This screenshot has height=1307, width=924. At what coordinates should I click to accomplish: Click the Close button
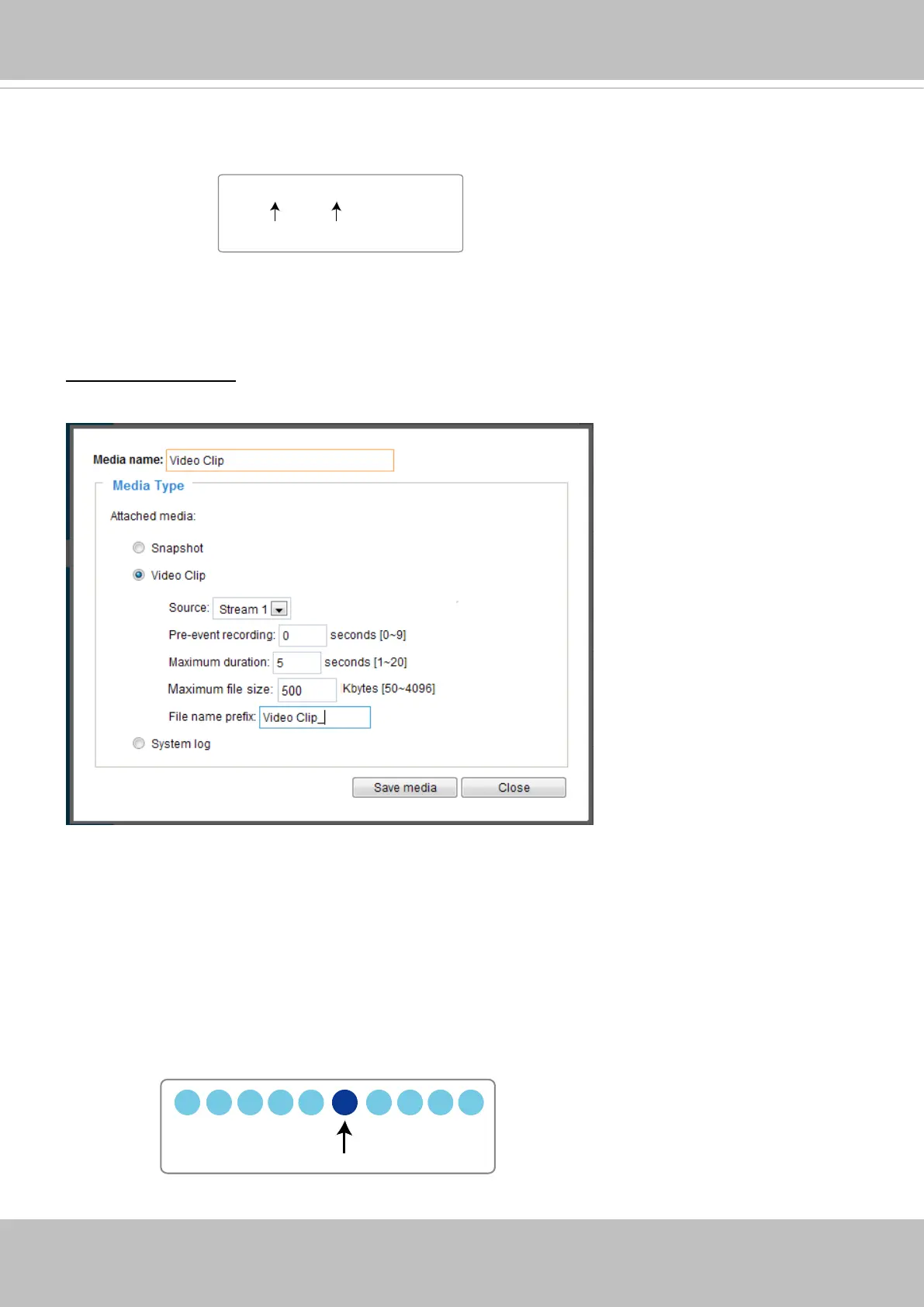coord(514,788)
